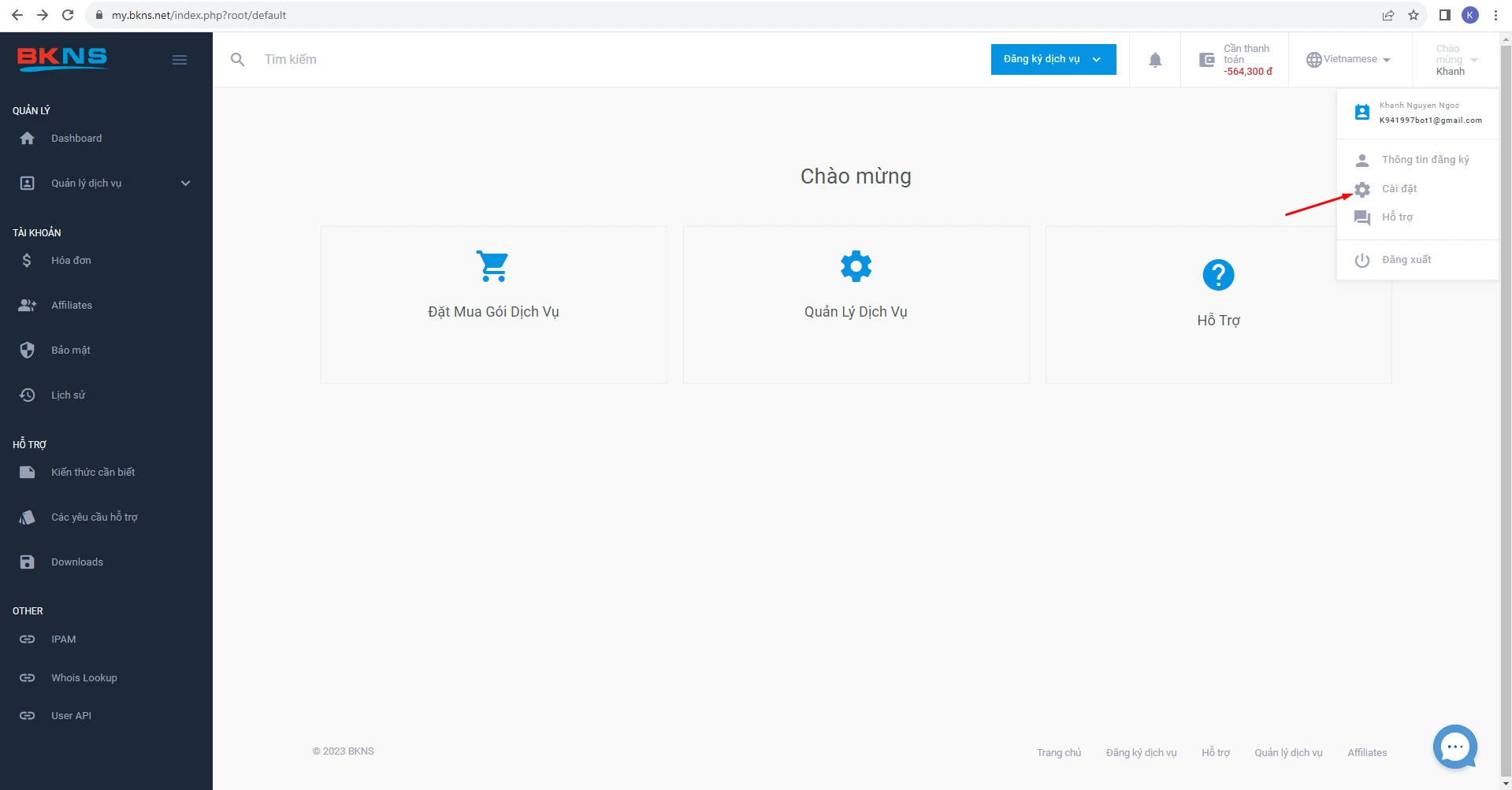Image resolution: width=1512 pixels, height=790 pixels.
Task: Bookmark this page with star icon
Action: click(1414, 15)
